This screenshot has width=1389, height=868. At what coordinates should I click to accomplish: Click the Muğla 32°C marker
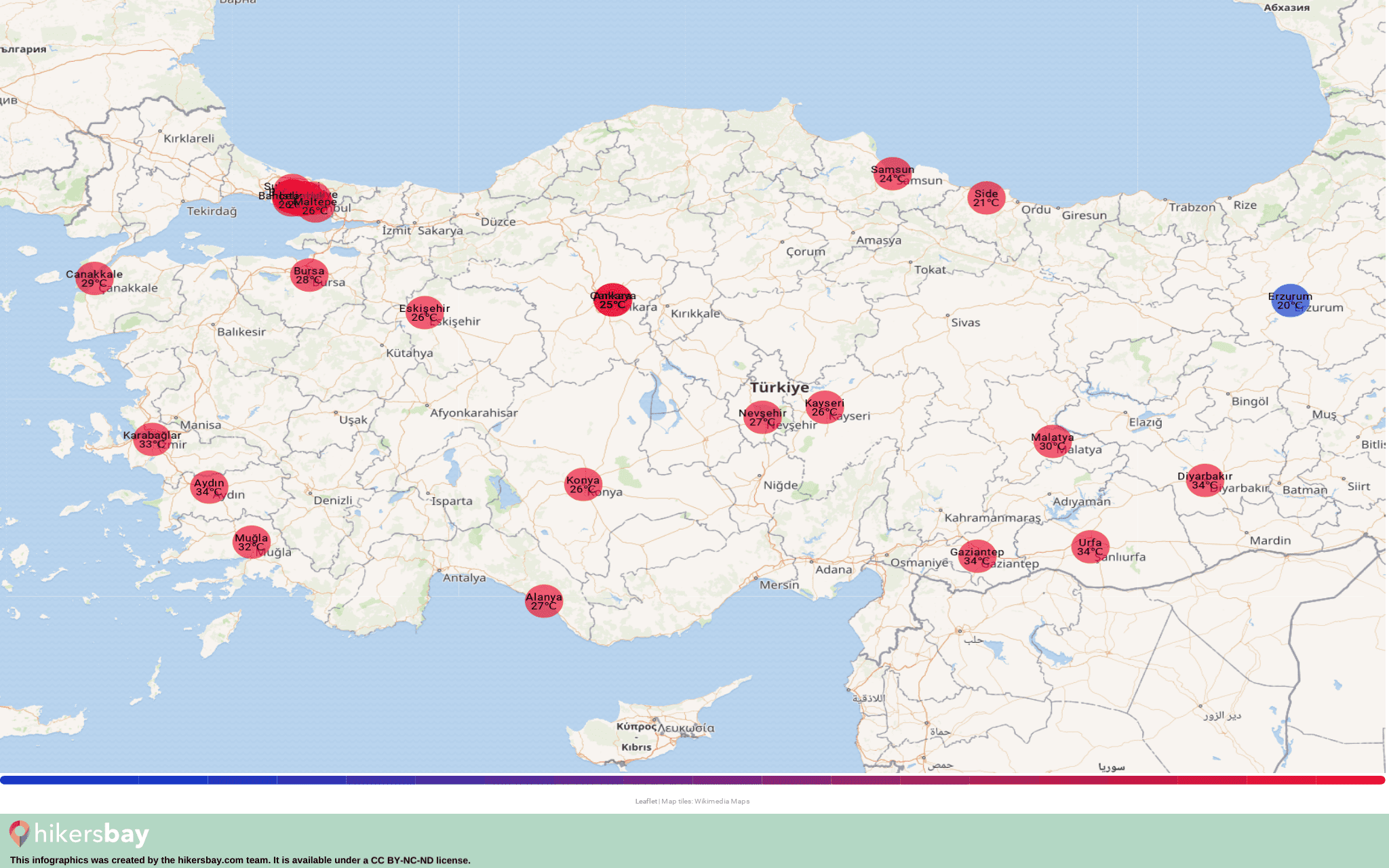coord(251,542)
